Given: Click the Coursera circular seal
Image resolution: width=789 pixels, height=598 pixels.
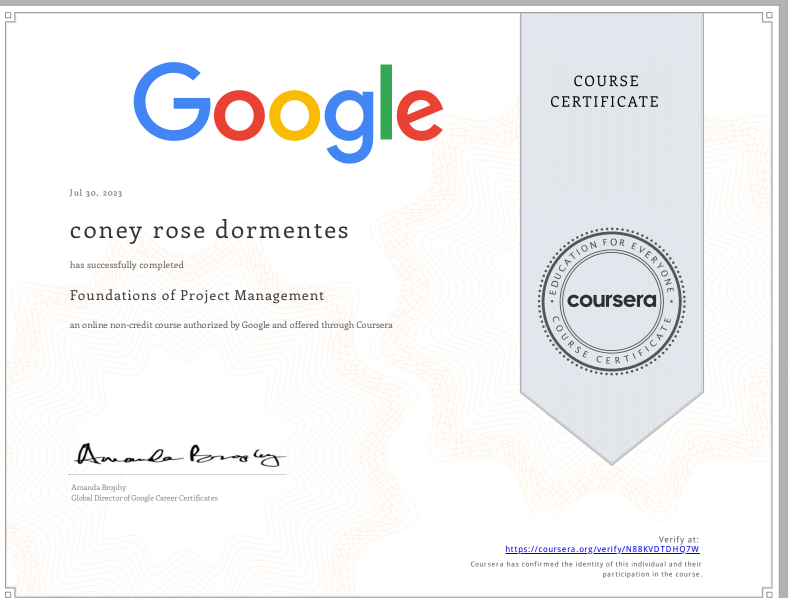Looking at the screenshot, I should tap(612, 299).
